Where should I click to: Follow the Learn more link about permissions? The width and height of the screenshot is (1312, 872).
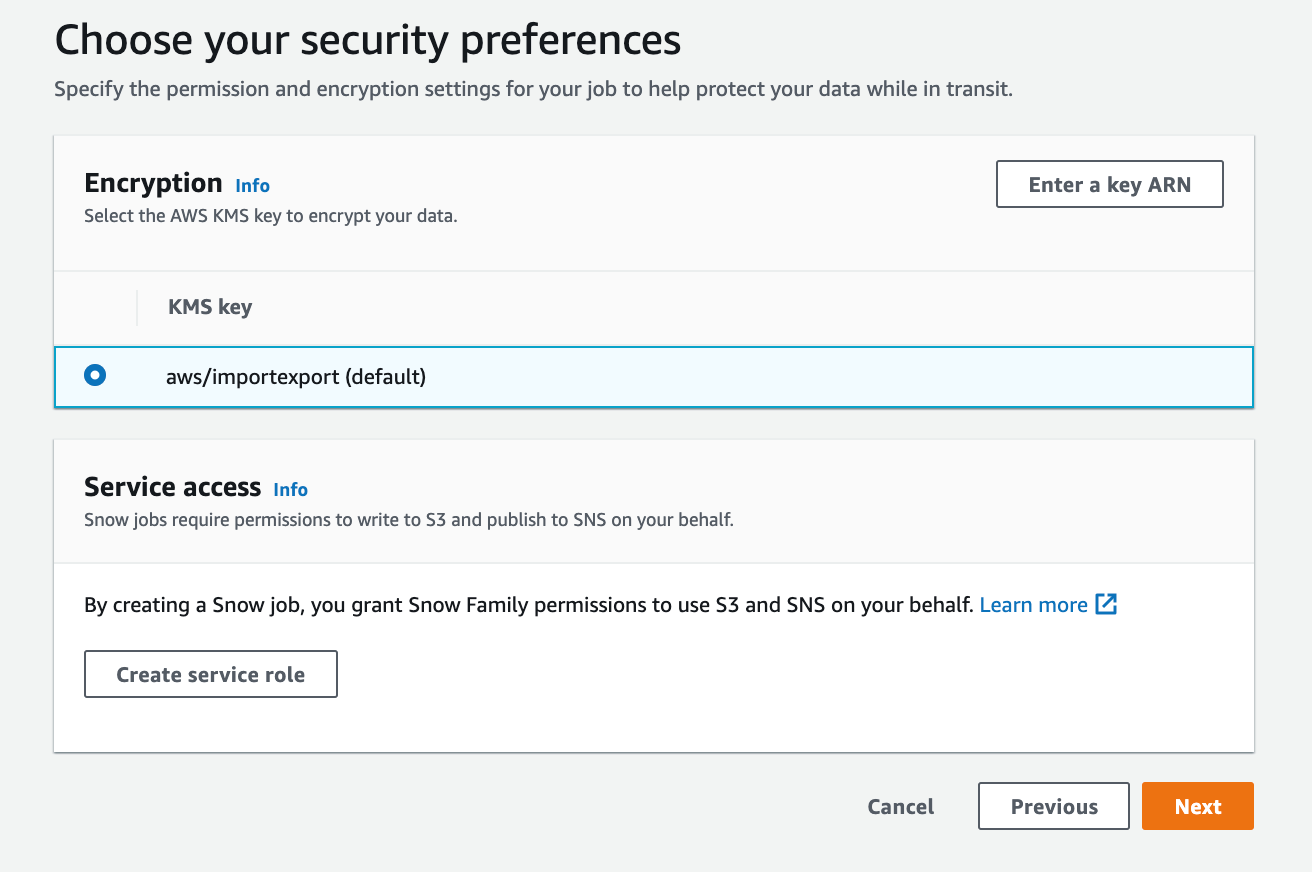(x=1034, y=604)
